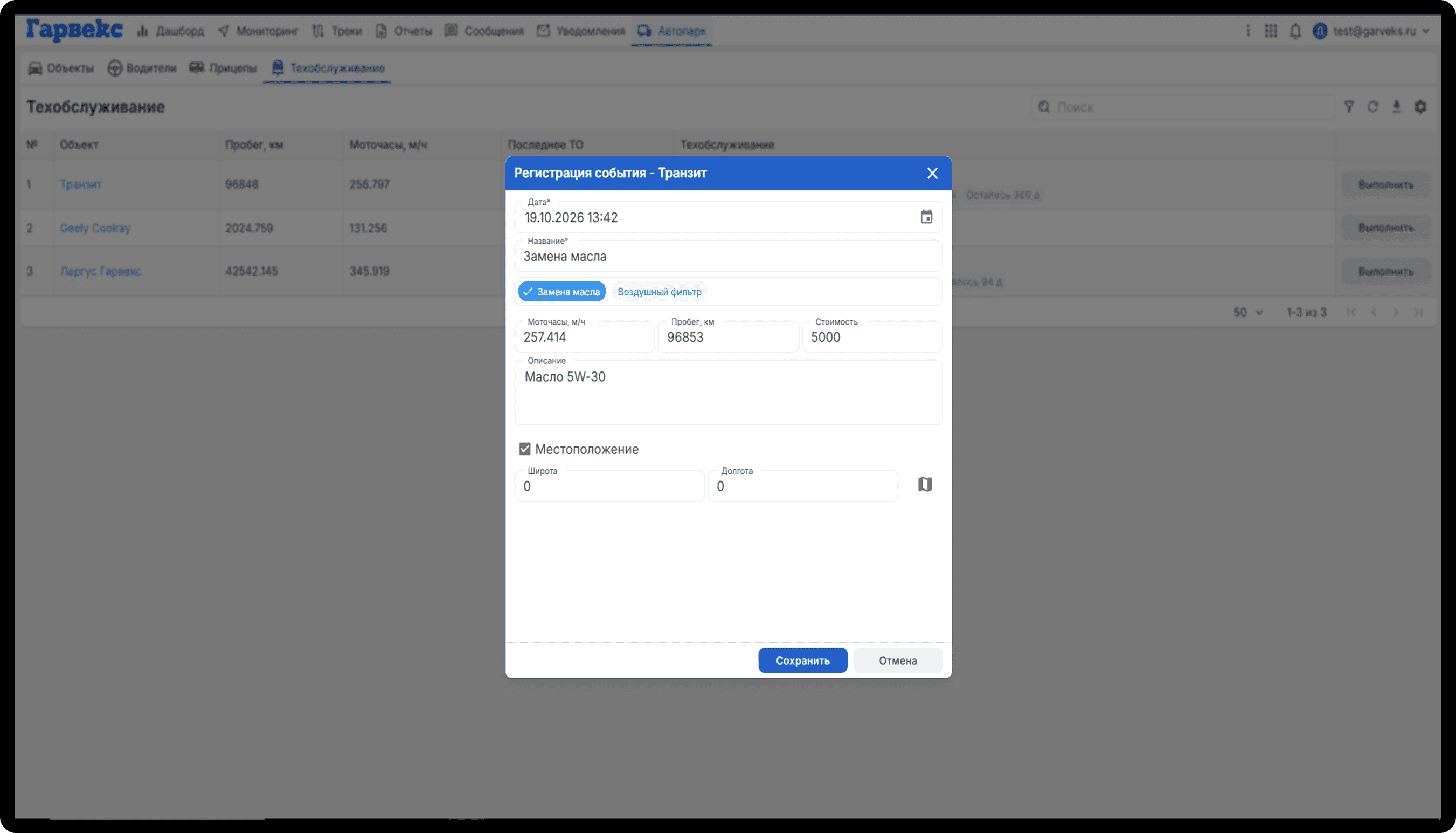Click the Название input field

point(729,256)
